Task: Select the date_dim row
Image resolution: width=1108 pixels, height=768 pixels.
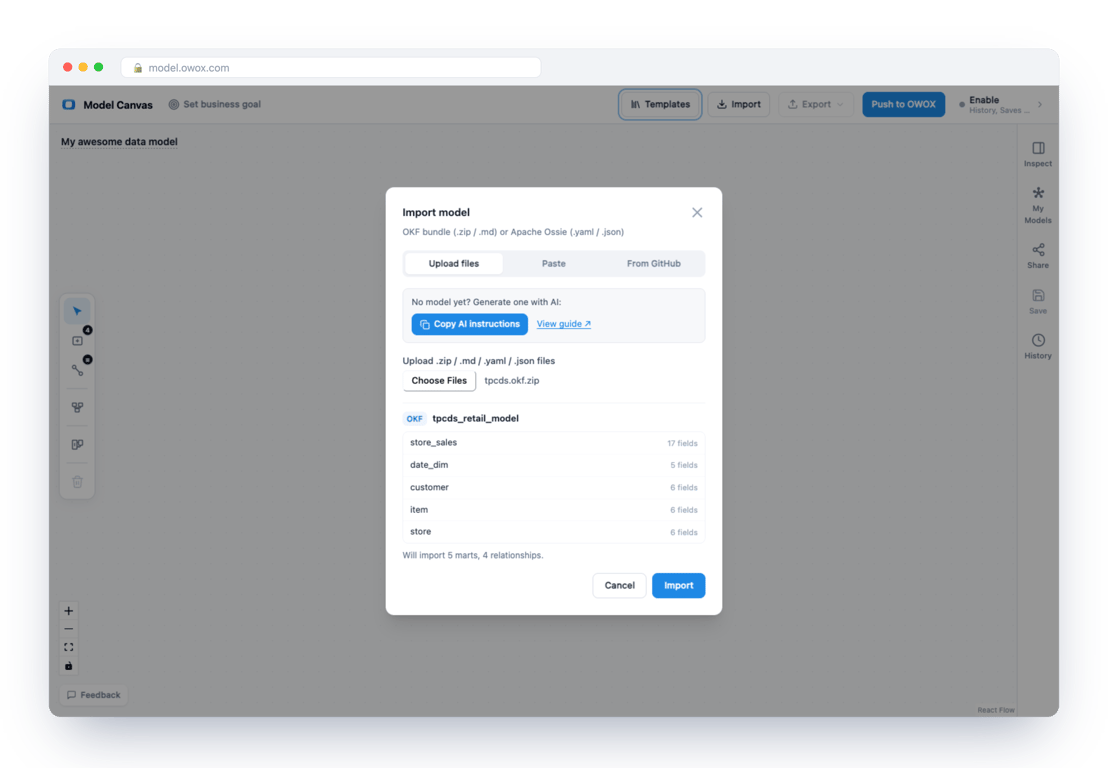Action: pos(553,465)
